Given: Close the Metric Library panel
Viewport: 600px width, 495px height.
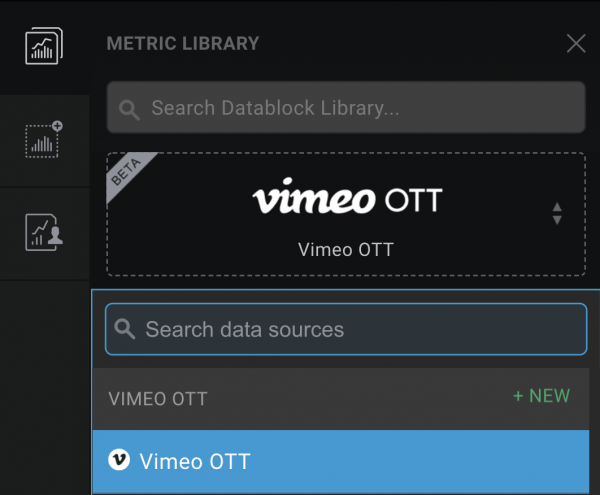Looking at the screenshot, I should click(576, 43).
